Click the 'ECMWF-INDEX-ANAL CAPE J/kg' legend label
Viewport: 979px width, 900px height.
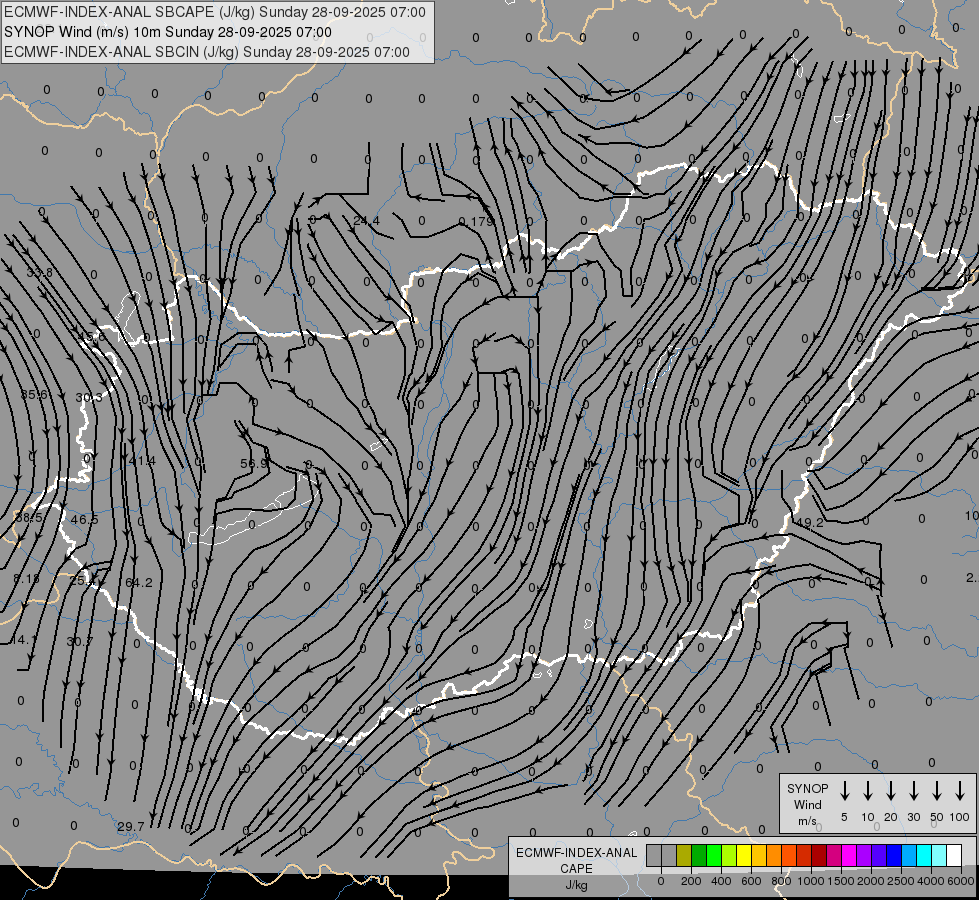[576, 868]
